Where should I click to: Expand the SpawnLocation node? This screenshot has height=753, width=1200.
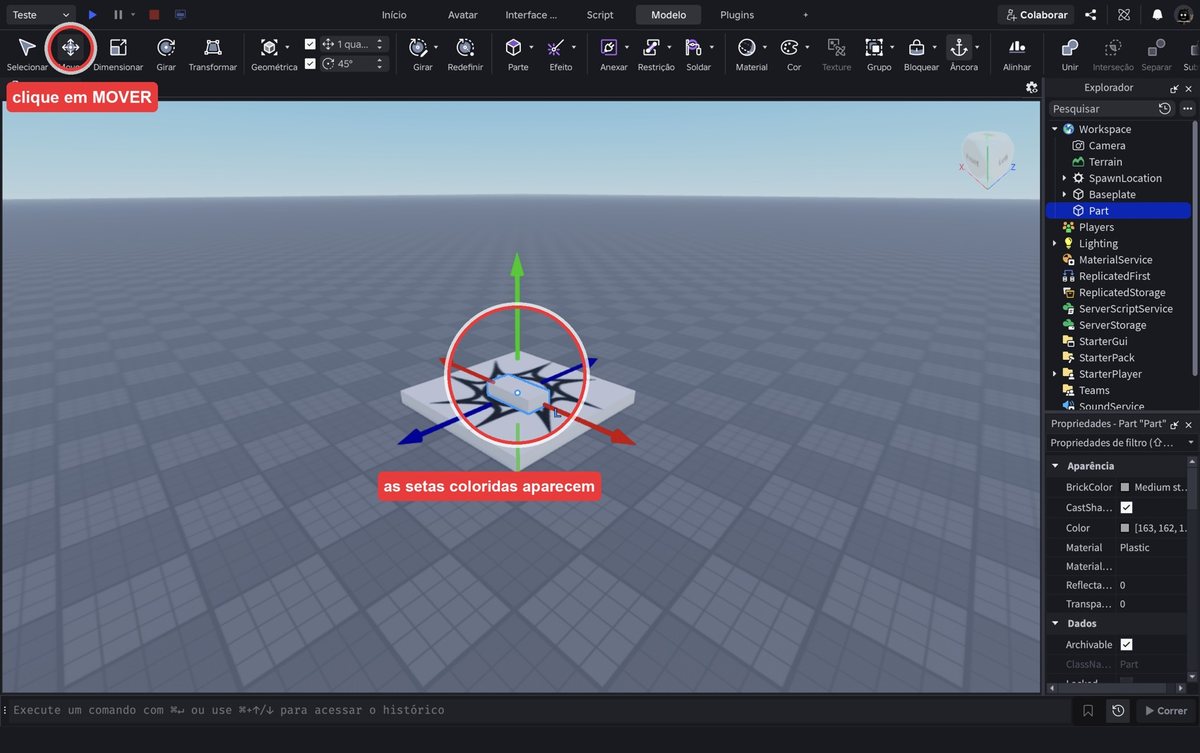click(x=1064, y=178)
